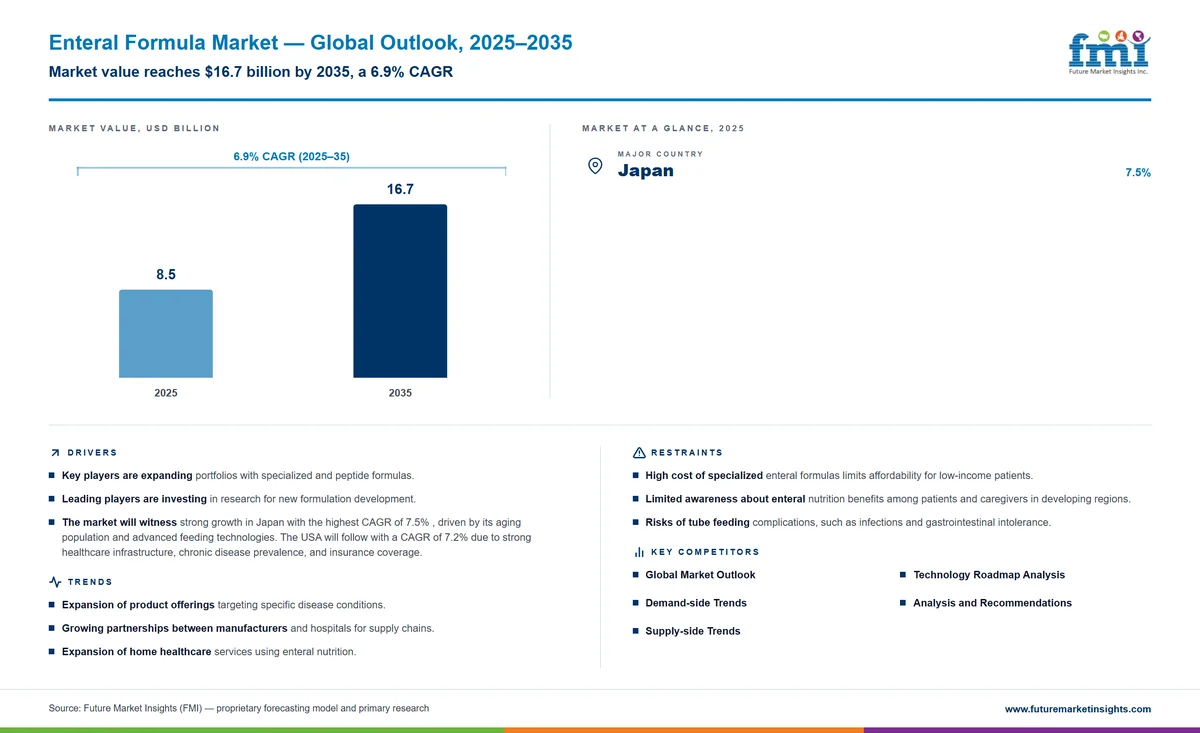This screenshot has width=1200, height=733.
Task: Select the 2035 bar in the chart
Action: (x=400, y=291)
